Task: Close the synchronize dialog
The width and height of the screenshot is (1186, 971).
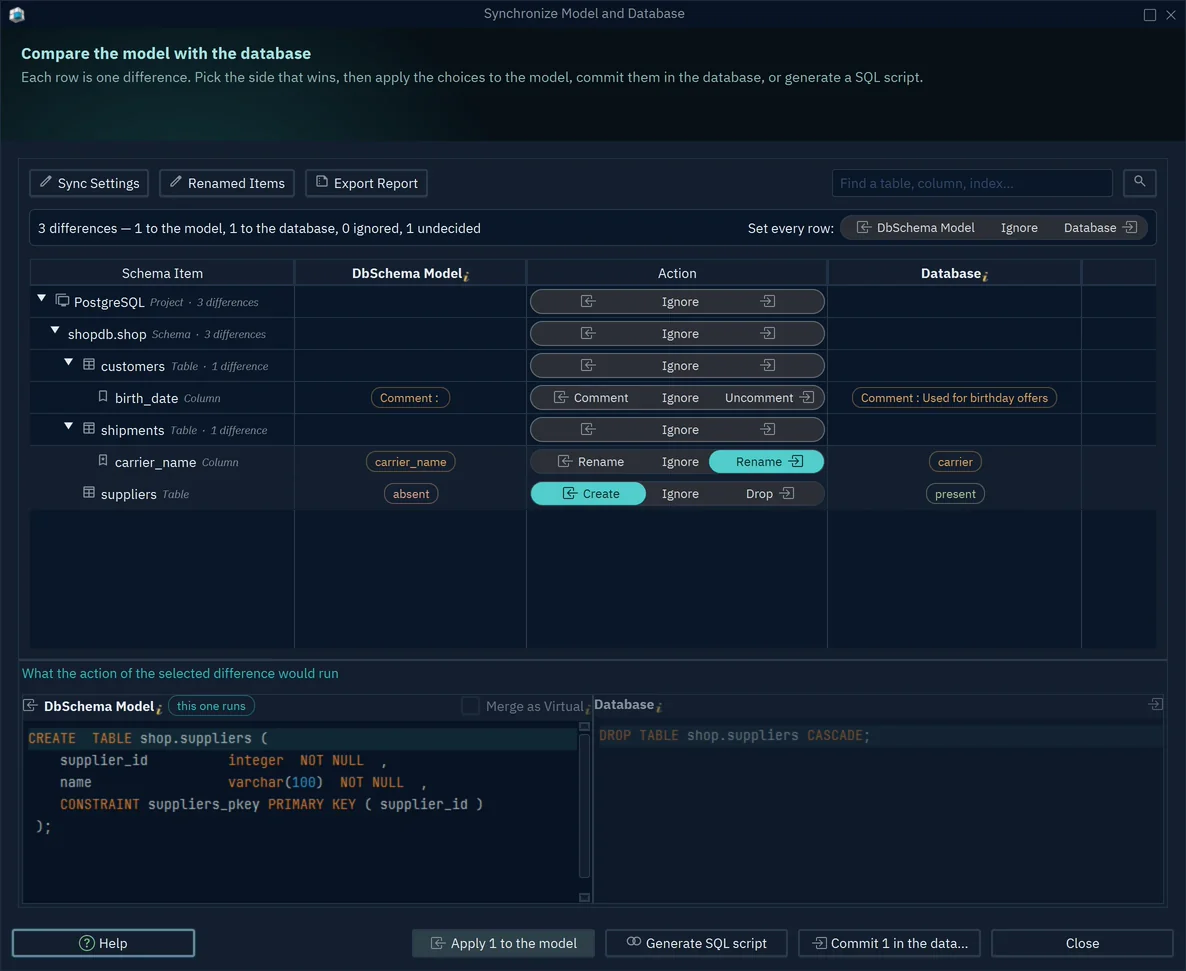Action: [x=1082, y=943]
